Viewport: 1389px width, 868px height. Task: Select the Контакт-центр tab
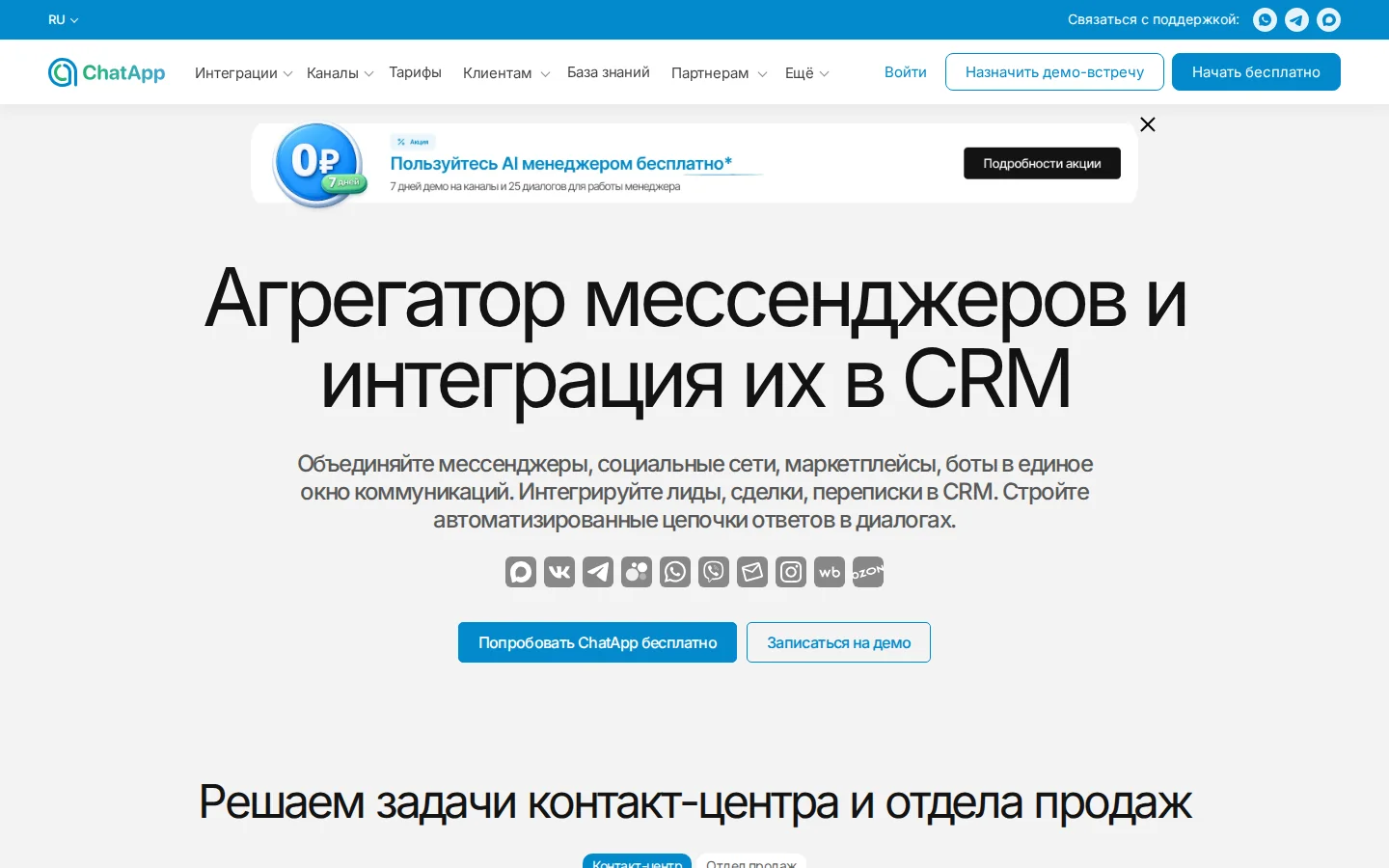637,861
